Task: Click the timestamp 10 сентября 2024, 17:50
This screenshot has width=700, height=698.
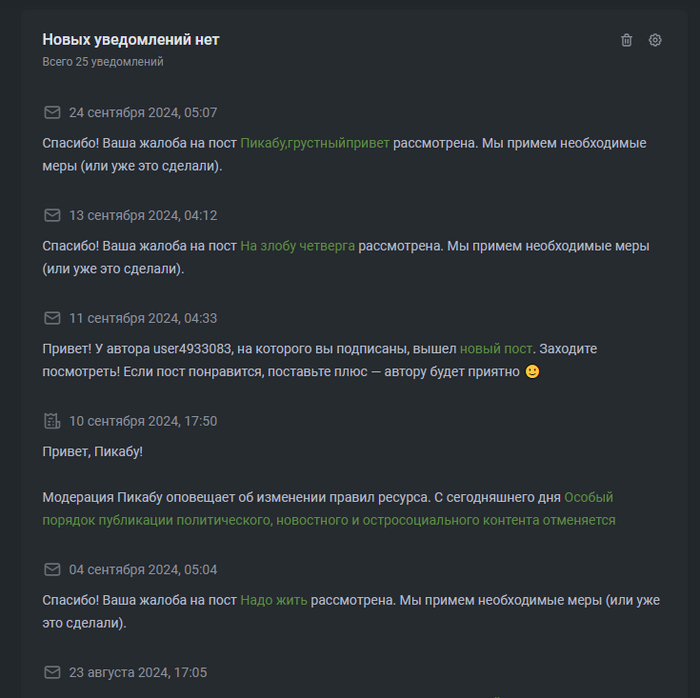Action: [x=143, y=421]
